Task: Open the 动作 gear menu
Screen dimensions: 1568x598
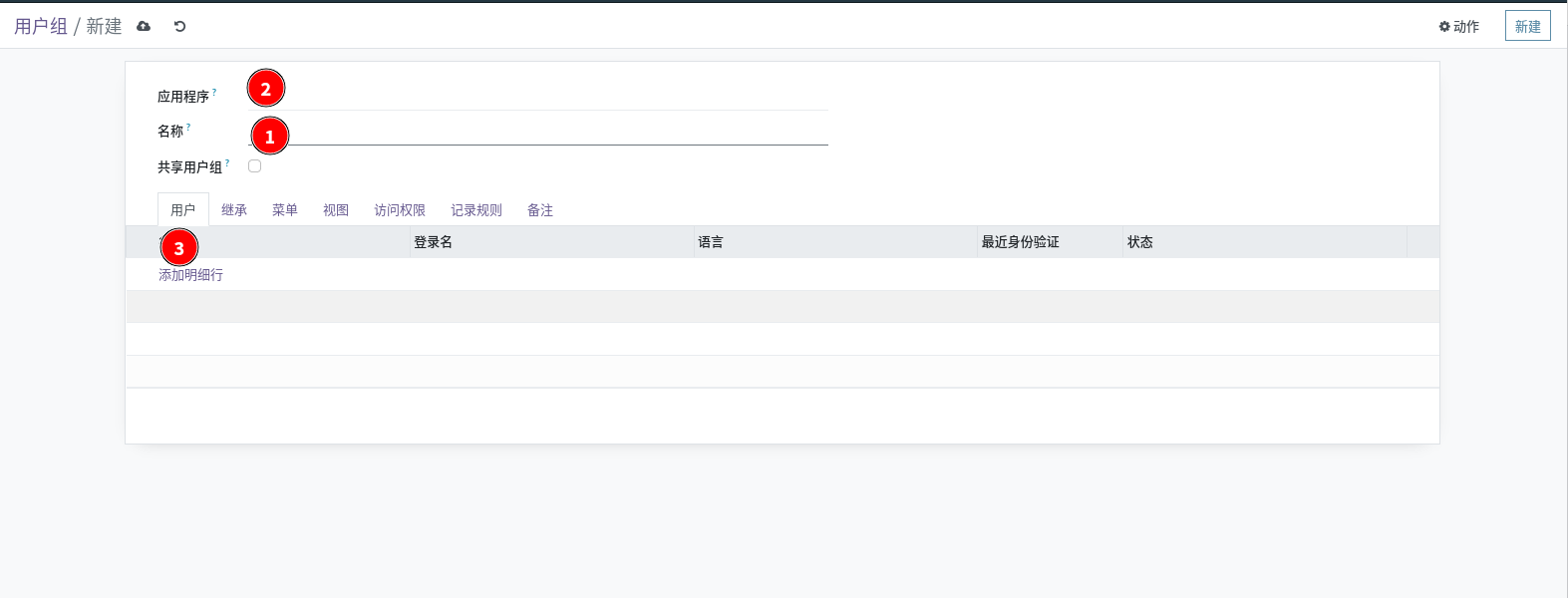Action: pyautogui.click(x=1458, y=27)
